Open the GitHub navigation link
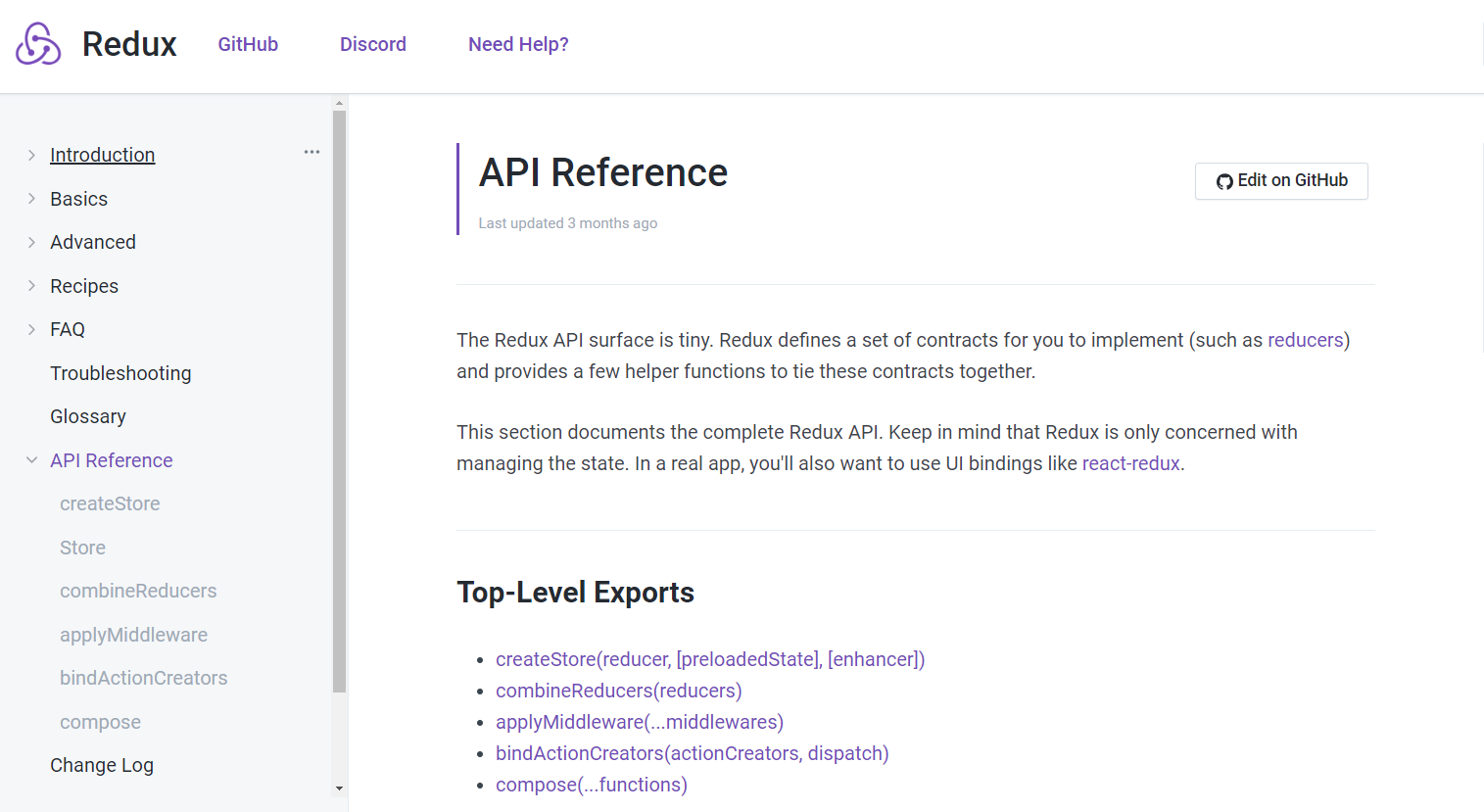The height and width of the screenshot is (812, 1484). [x=248, y=44]
